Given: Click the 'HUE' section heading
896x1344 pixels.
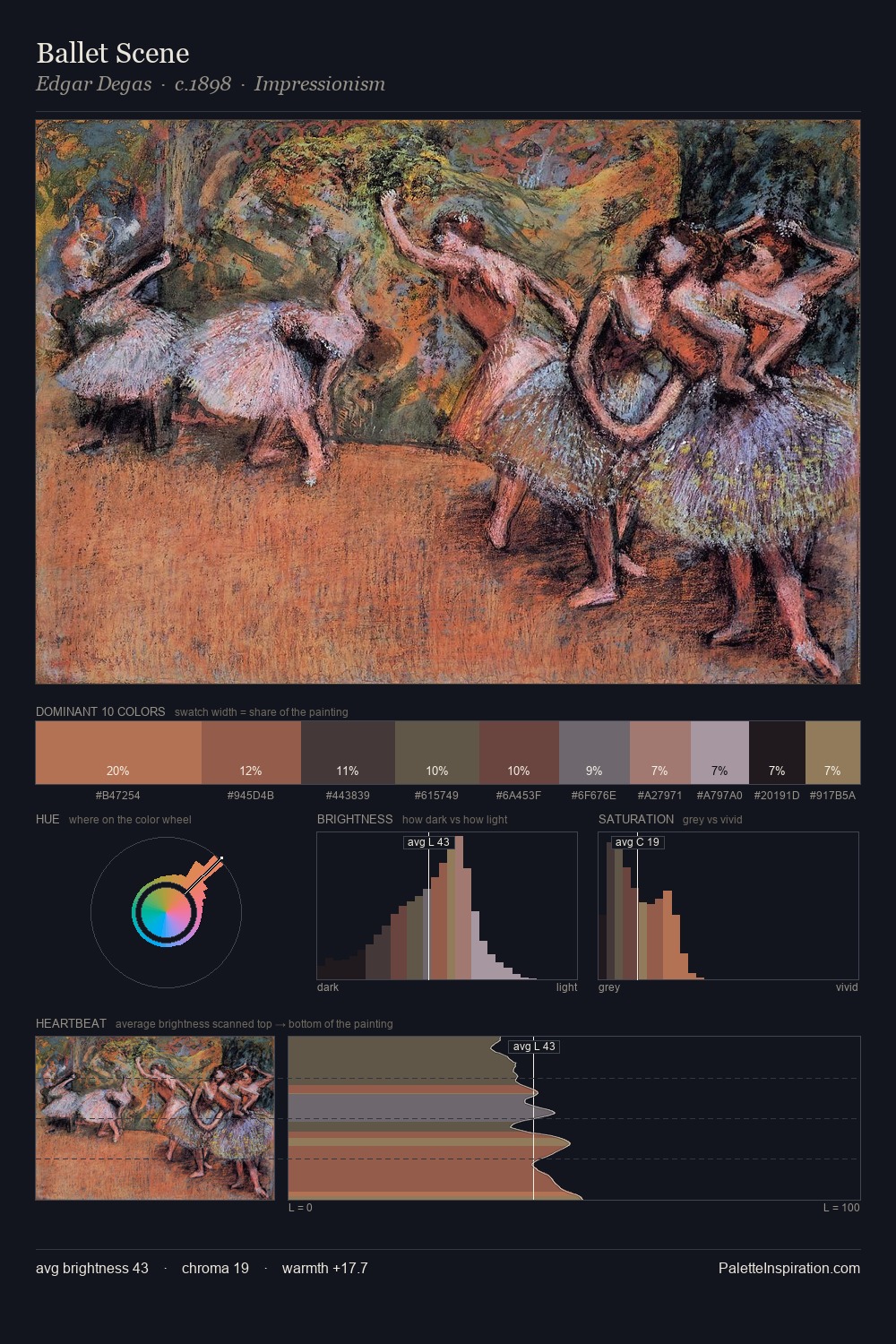Looking at the screenshot, I should coord(47,819).
